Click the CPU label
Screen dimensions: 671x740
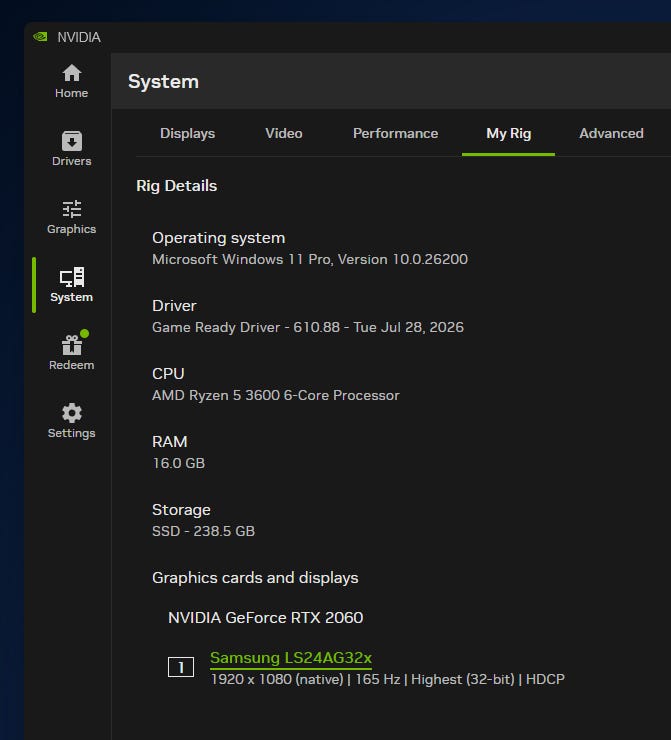(168, 374)
